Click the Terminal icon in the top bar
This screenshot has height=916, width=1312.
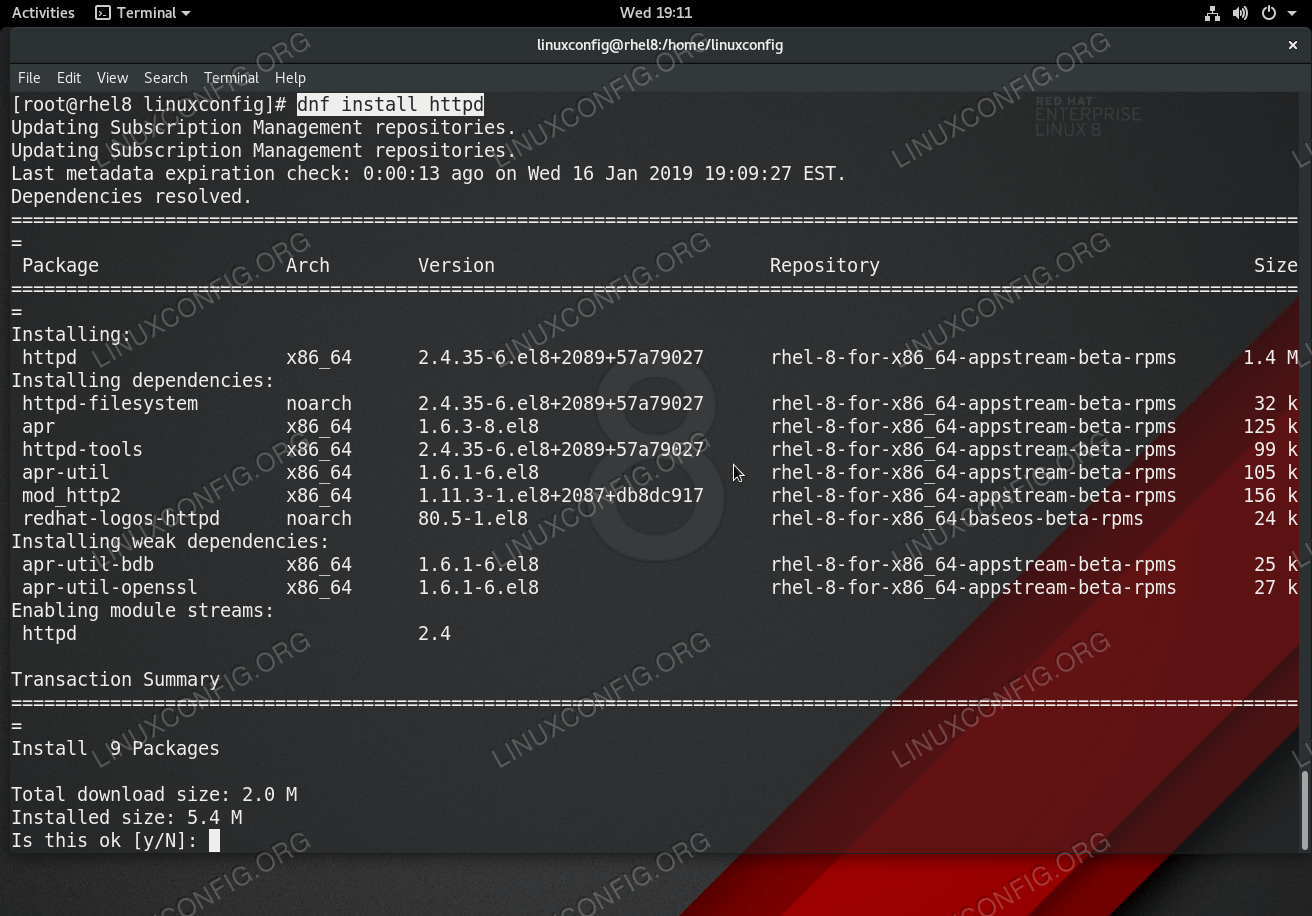pos(103,13)
